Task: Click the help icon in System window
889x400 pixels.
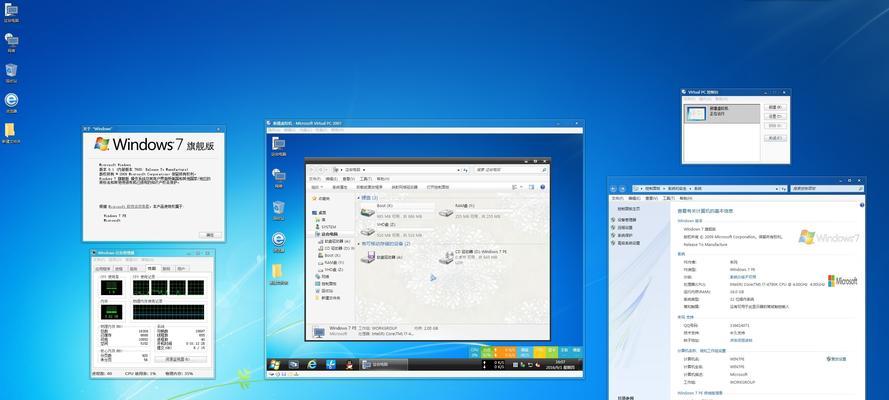Action: tap(862, 205)
